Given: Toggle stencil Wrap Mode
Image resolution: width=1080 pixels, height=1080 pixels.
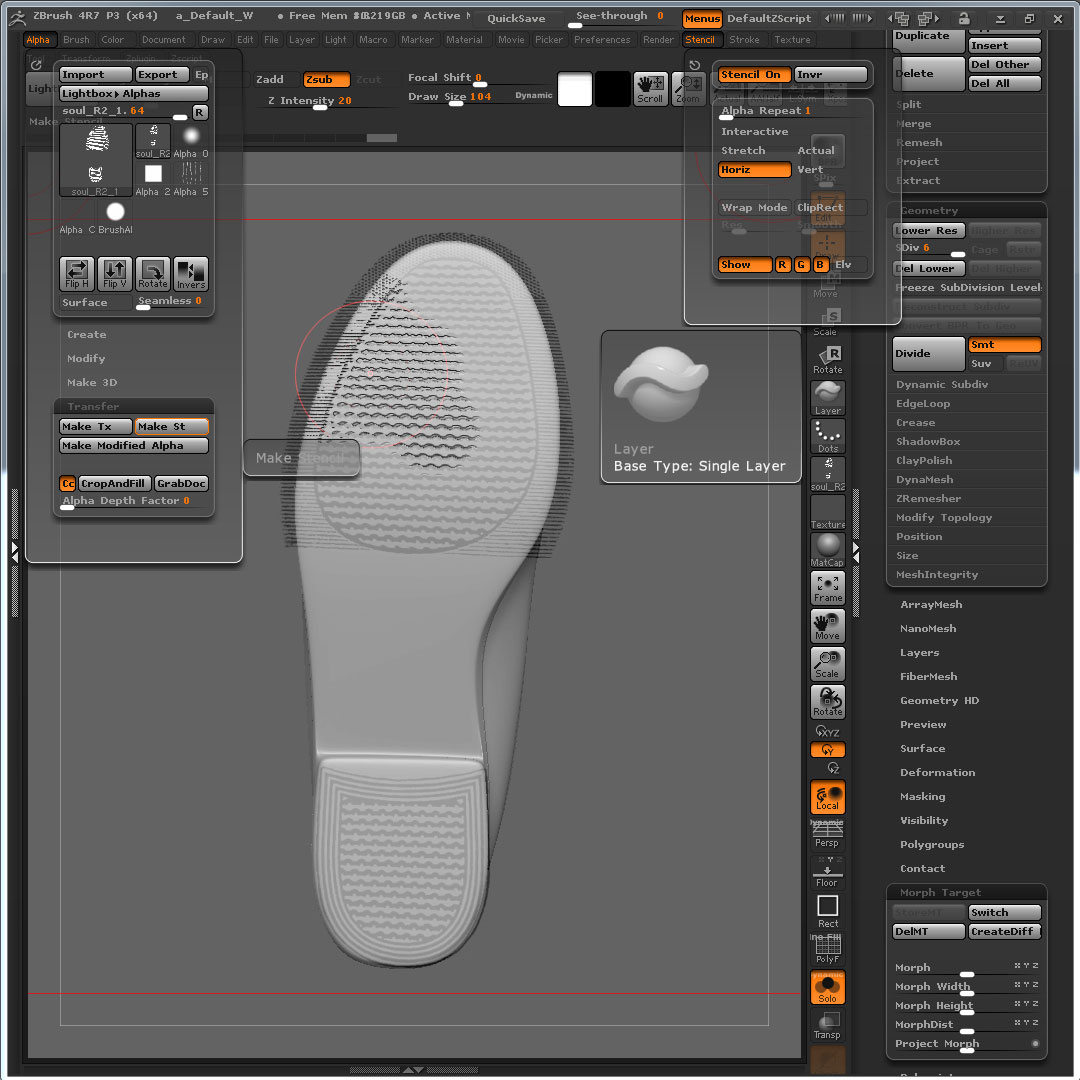Looking at the screenshot, I should (x=754, y=207).
